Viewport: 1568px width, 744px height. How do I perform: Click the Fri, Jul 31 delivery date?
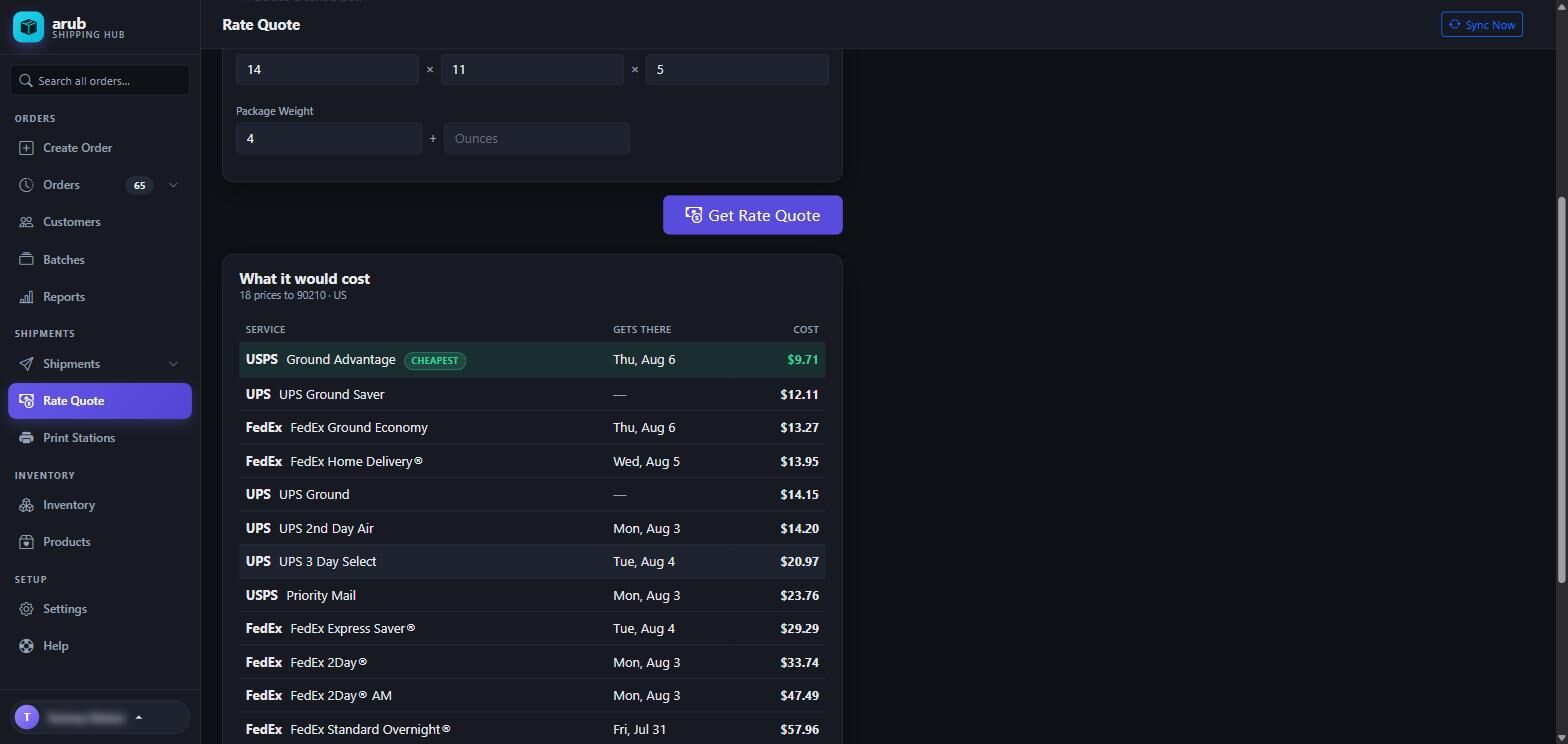coord(640,729)
